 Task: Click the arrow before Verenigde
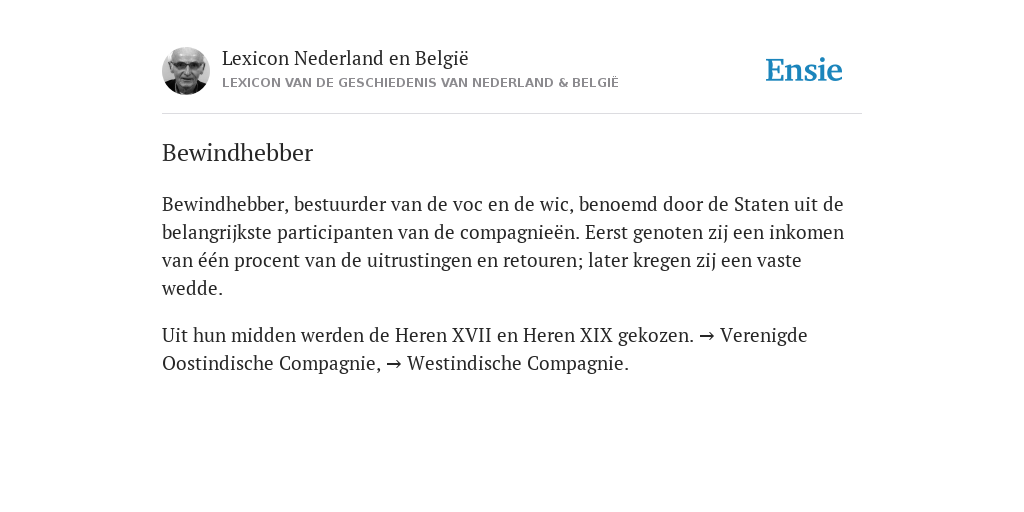coord(707,336)
